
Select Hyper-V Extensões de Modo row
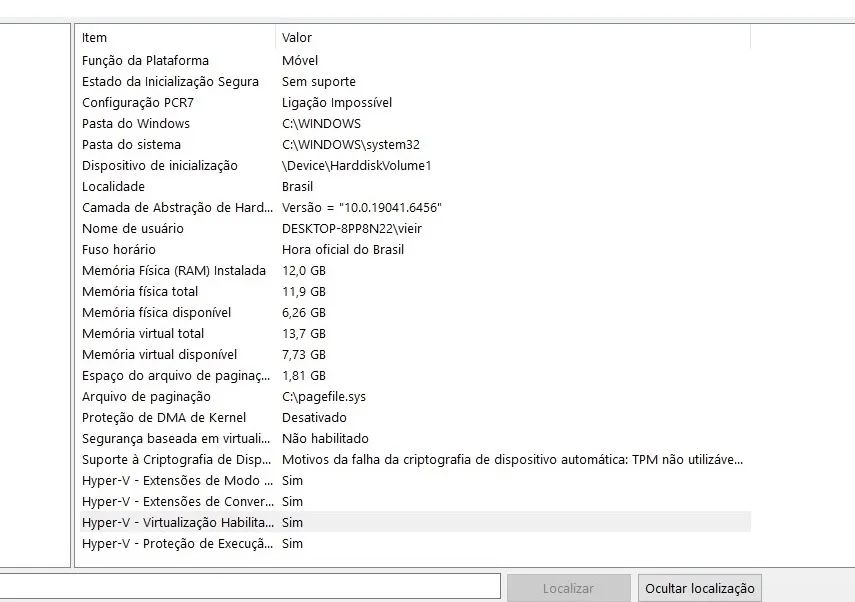pos(415,480)
